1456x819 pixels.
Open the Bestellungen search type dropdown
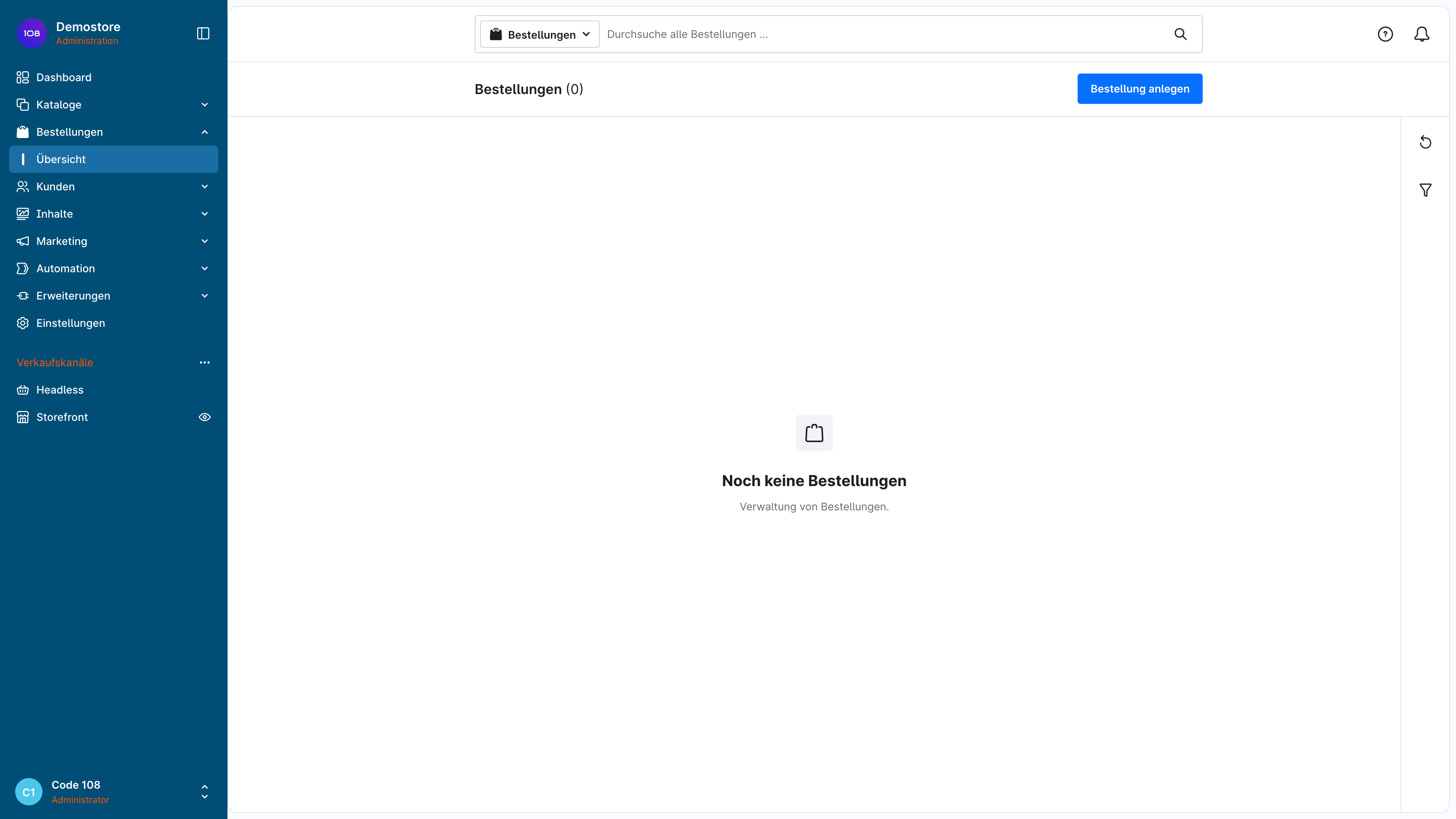(x=539, y=34)
